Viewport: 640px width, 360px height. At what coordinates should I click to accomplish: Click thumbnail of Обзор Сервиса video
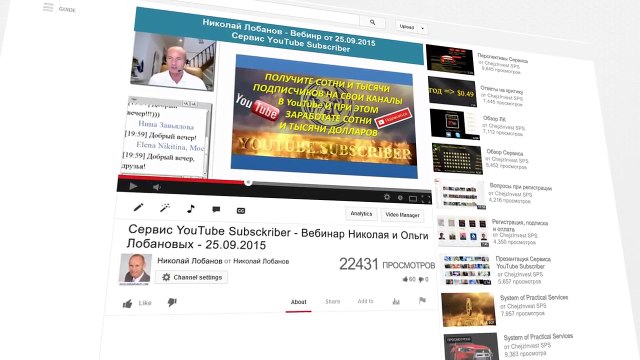(457, 159)
